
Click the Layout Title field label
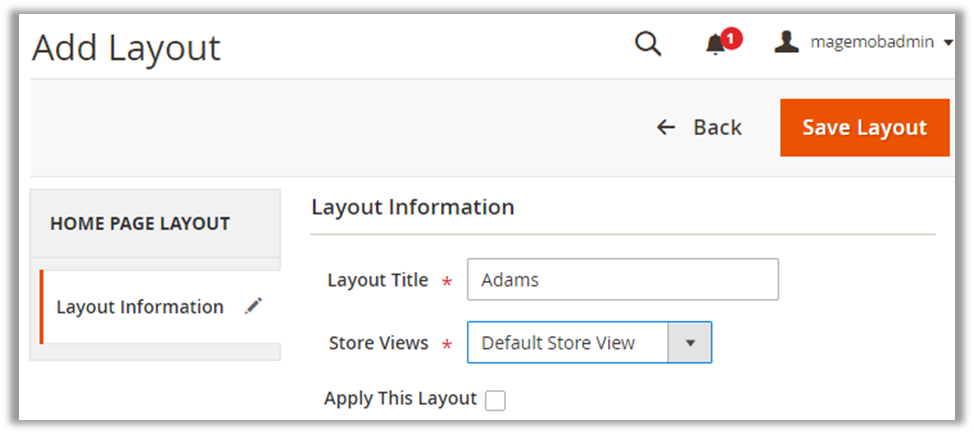pos(377,280)
